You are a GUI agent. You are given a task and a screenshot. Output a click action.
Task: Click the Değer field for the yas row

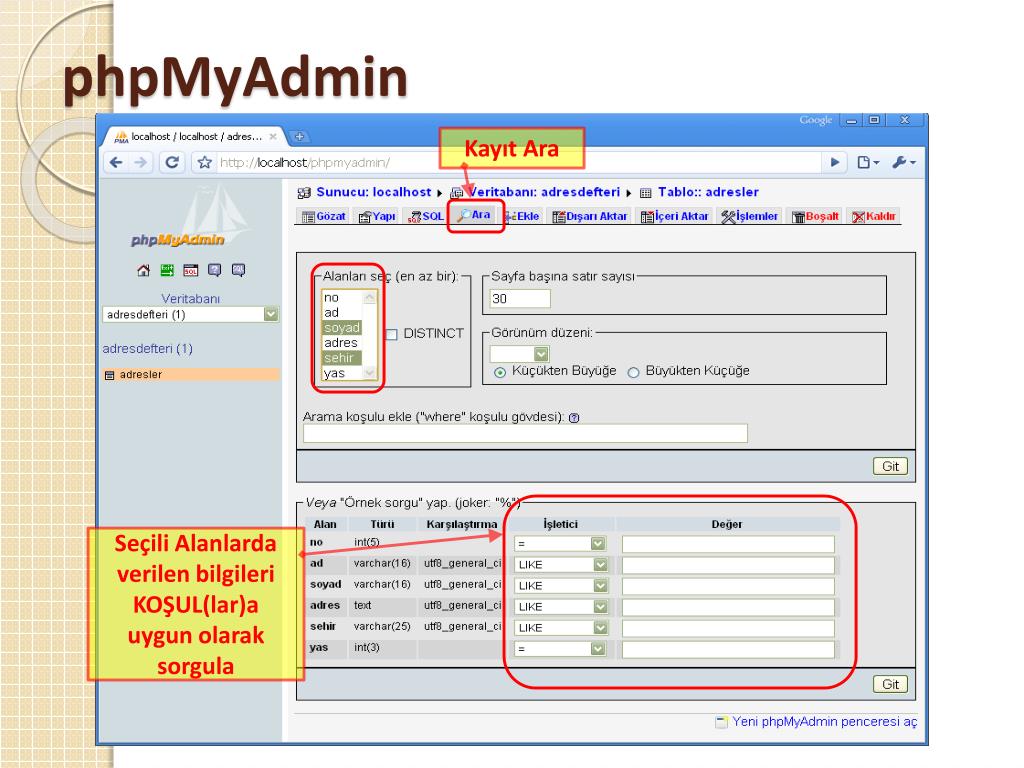point(728,649)
